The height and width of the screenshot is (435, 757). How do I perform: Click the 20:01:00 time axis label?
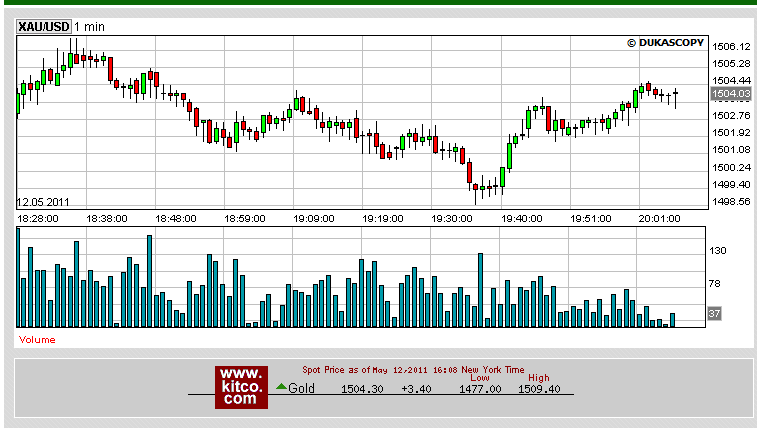tap(660, 217)
